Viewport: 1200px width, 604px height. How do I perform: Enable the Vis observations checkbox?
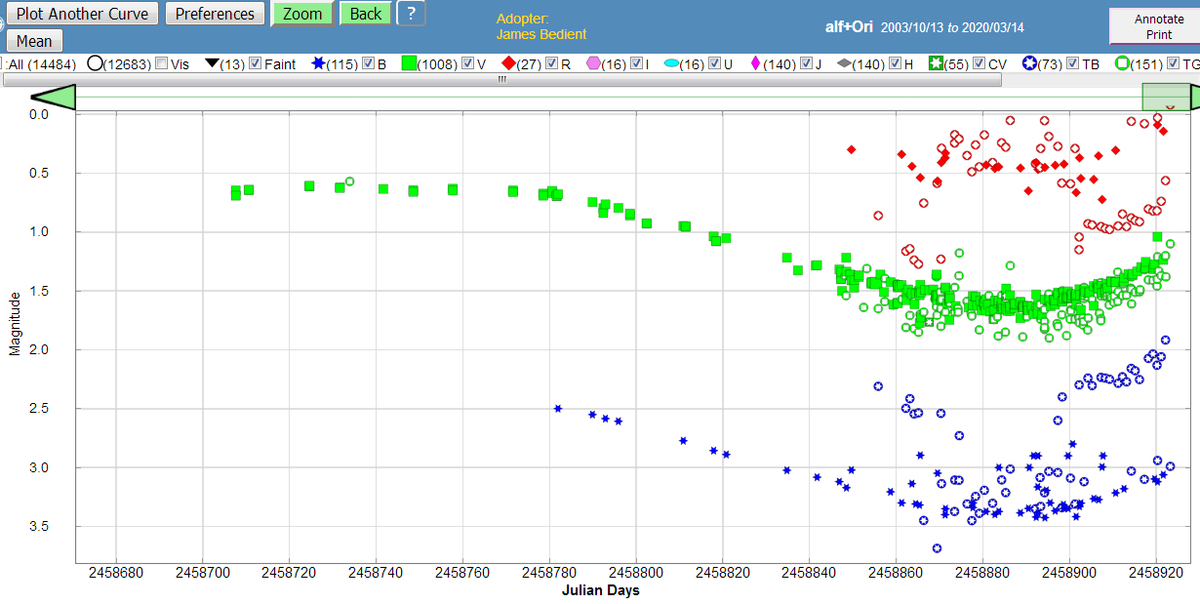tap(162, 64)
